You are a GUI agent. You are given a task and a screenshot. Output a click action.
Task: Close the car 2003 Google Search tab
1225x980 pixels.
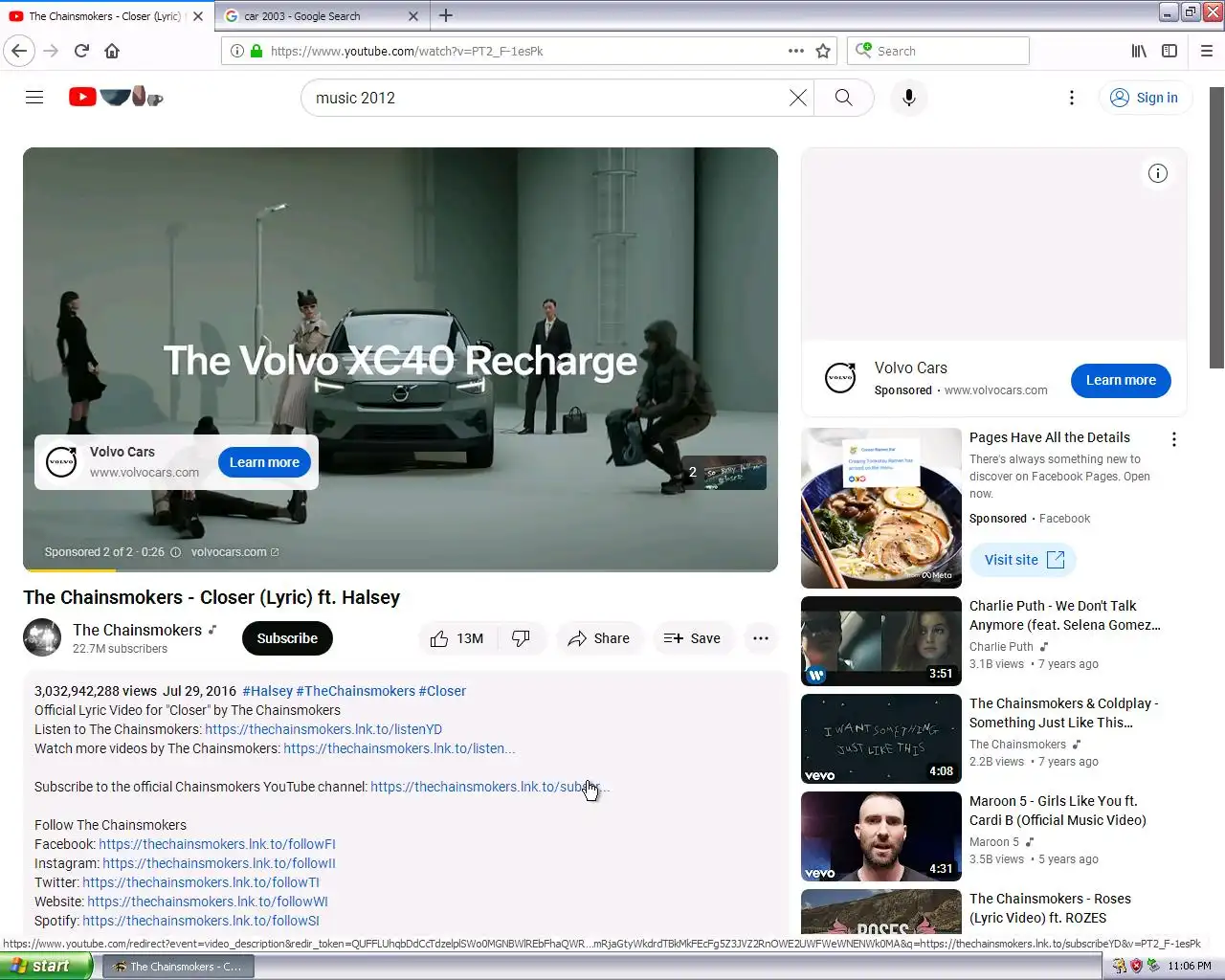(413, 16)
